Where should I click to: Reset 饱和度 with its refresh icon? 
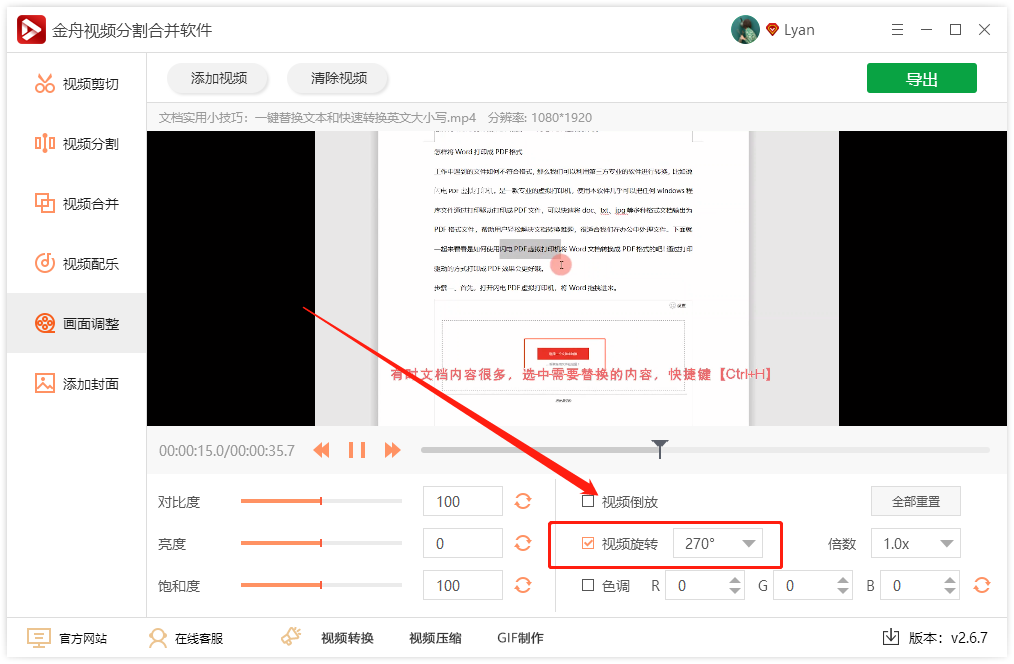click(x=523, y=585)
